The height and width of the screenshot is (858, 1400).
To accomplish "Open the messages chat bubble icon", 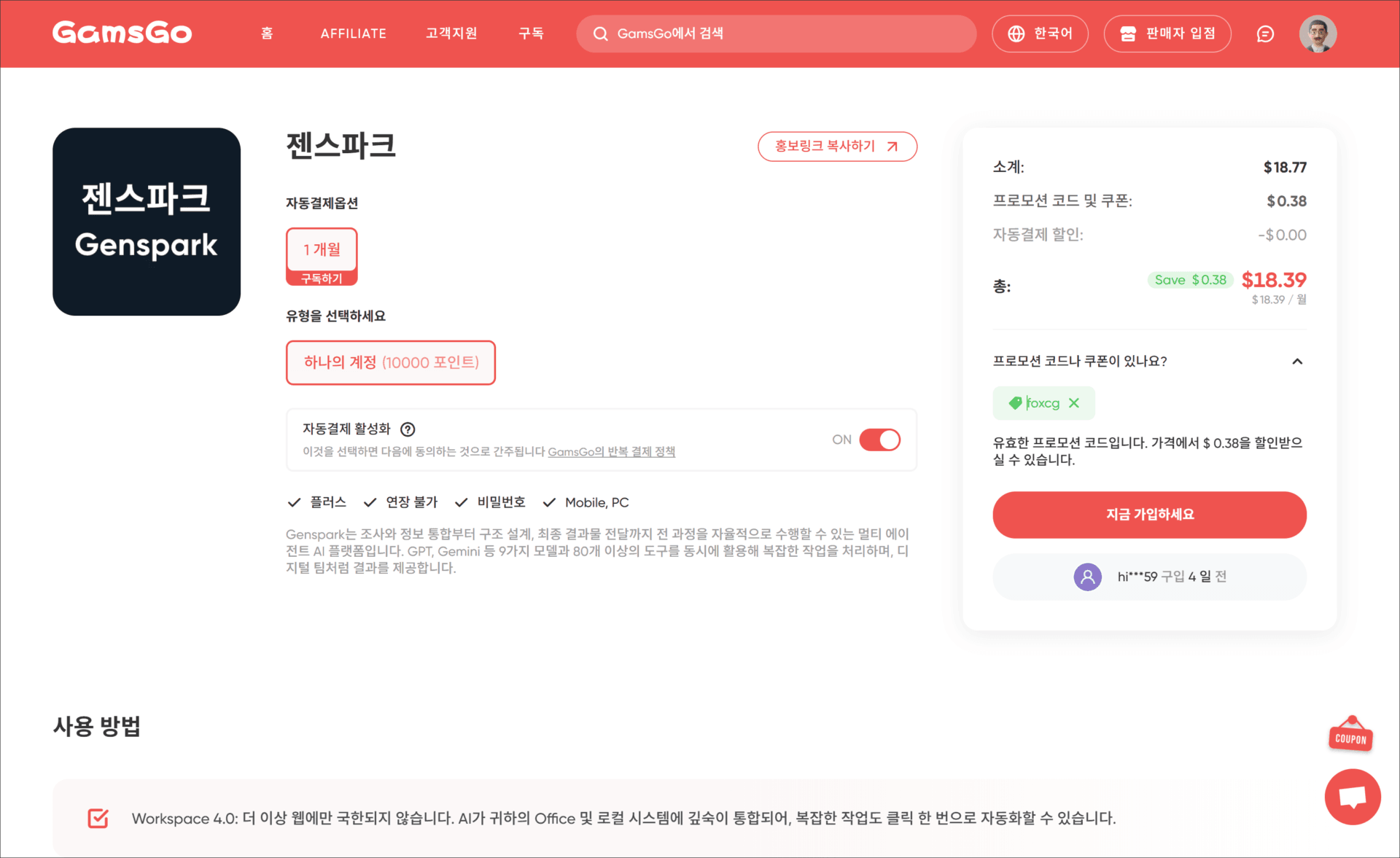I will click(1265, 34).
